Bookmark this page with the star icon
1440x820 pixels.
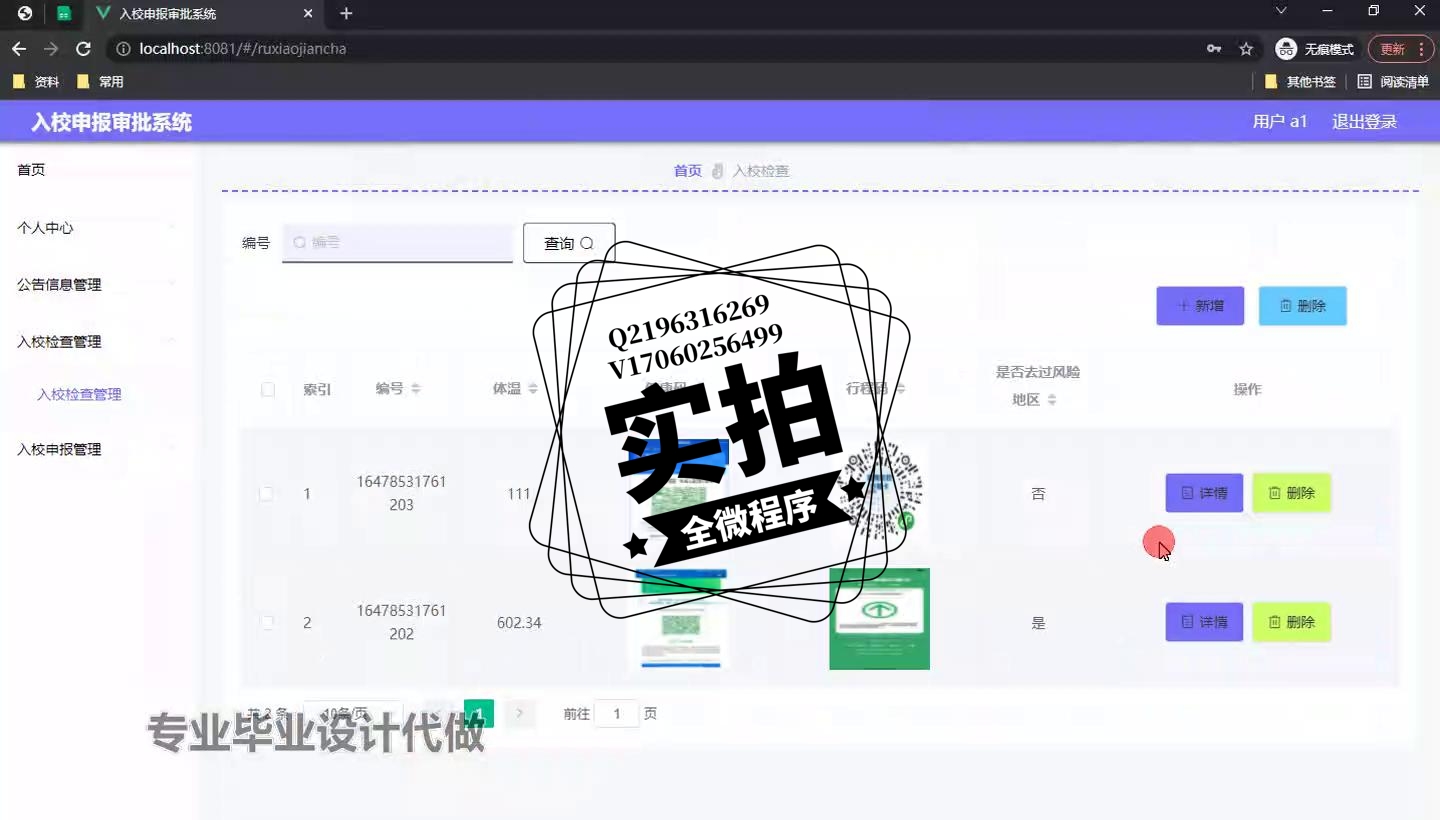1246,48
